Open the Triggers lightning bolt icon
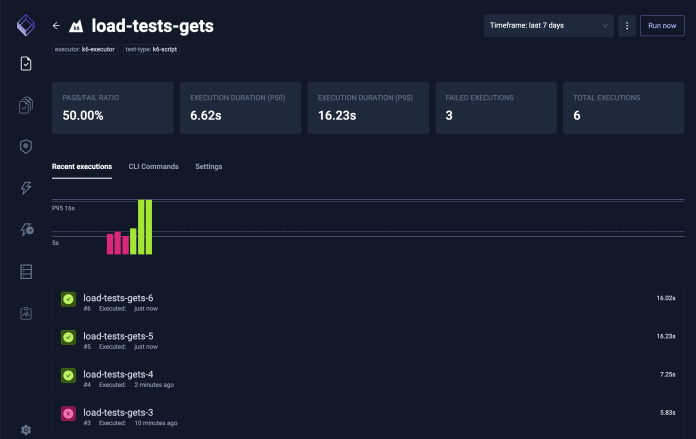Screen dimensions: 696x439 pos(26,188)
